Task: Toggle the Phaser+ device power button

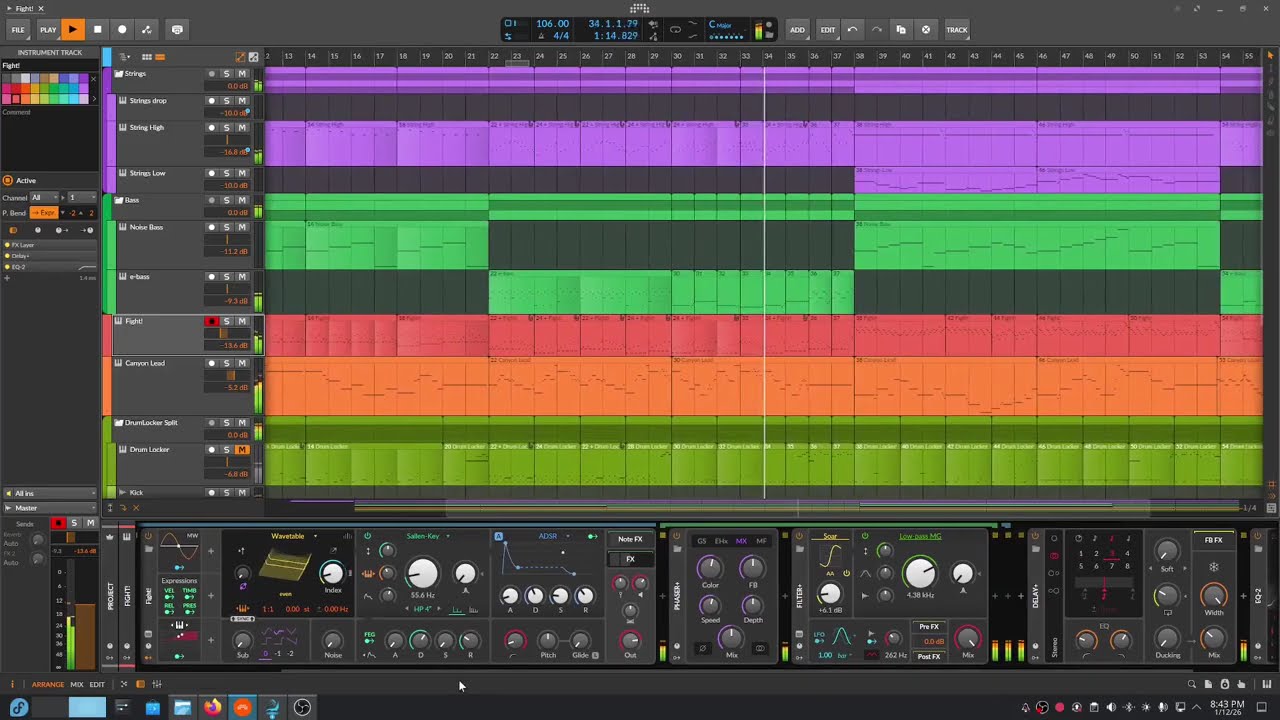Action: [676, 537]
